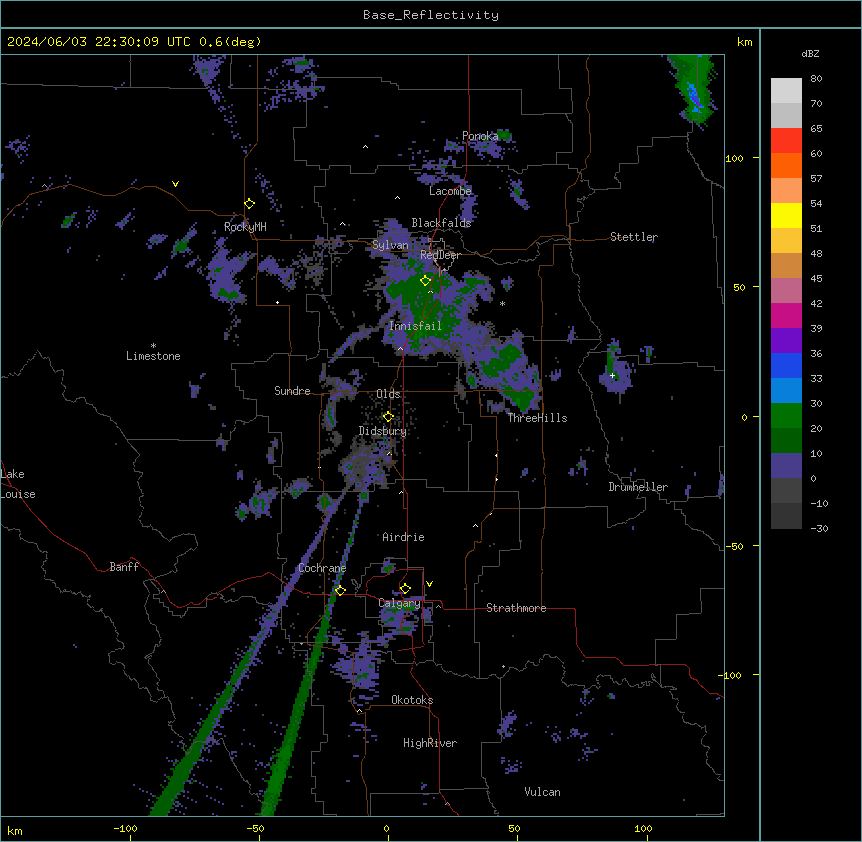Screen dimensions: 862x842
Task: Click the HighRiver label
Action: [430, 743]
